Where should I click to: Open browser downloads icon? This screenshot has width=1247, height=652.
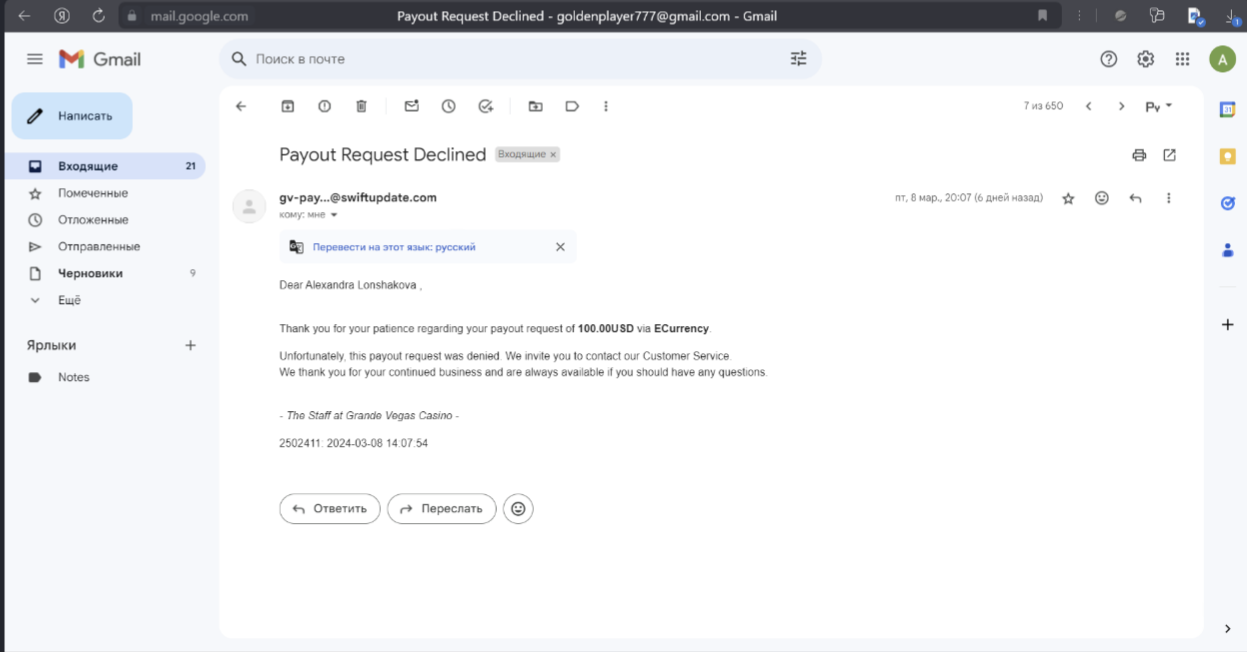pyautogui.click(x=1233, y=16)
